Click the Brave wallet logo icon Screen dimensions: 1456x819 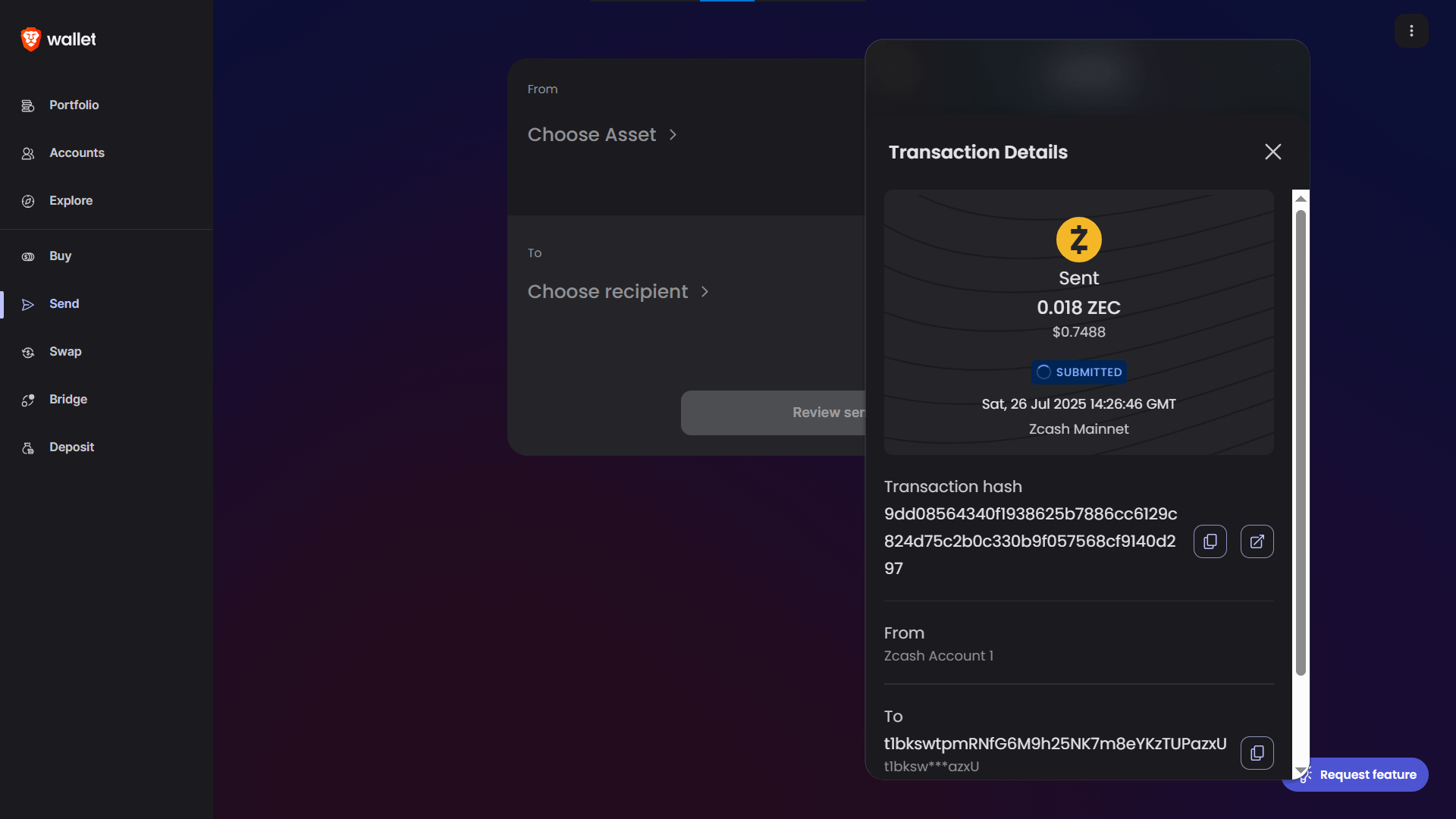(x=30, y=39)
